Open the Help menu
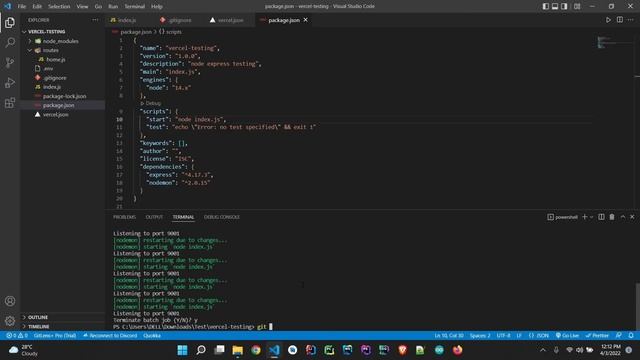Viewport: 640px width, 360px height. pos(157,7)
